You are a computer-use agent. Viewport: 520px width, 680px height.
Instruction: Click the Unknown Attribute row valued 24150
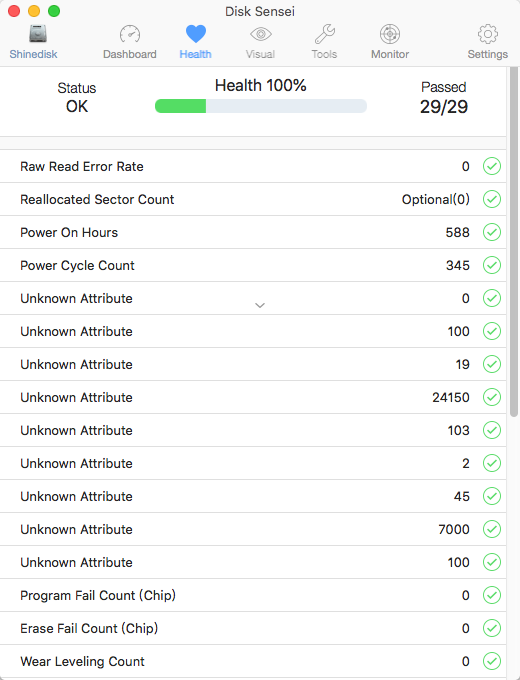(253, 397)
